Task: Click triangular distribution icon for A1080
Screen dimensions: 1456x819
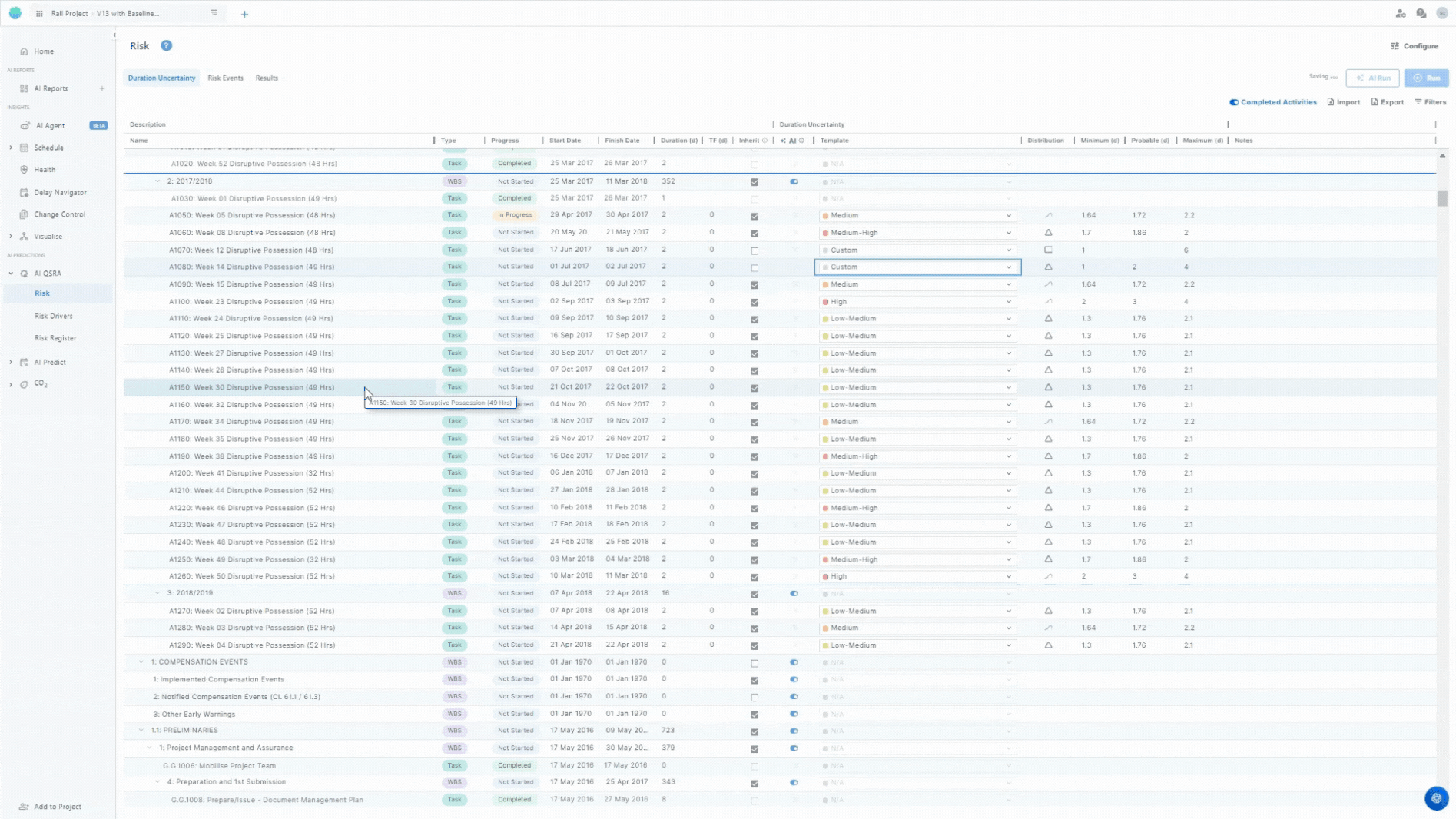Action: (x=1048, y=267)
